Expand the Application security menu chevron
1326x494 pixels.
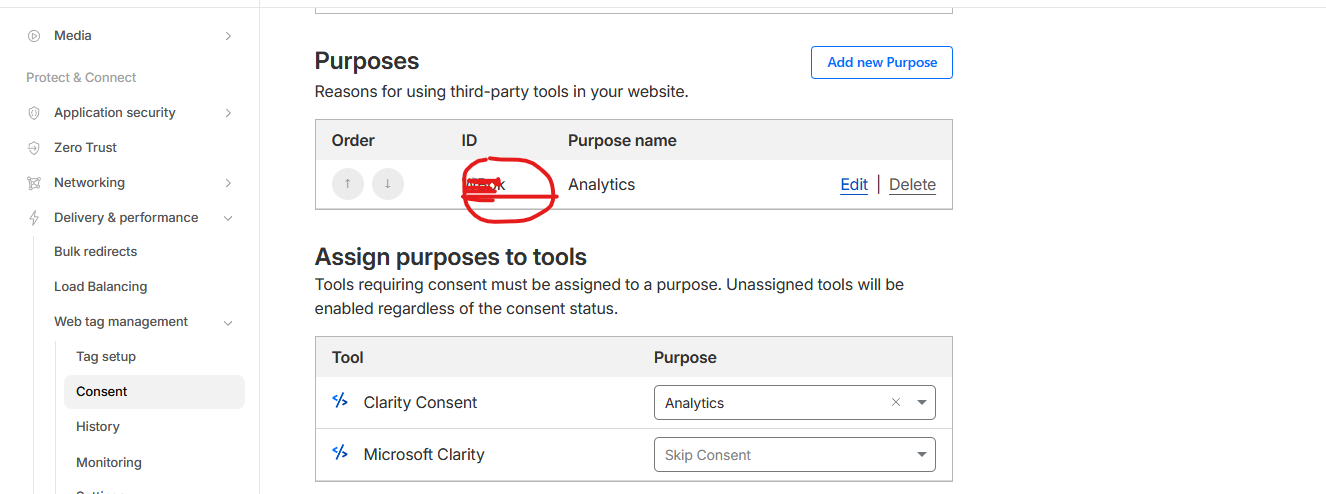pyautogui.click(x=228, y=113)
